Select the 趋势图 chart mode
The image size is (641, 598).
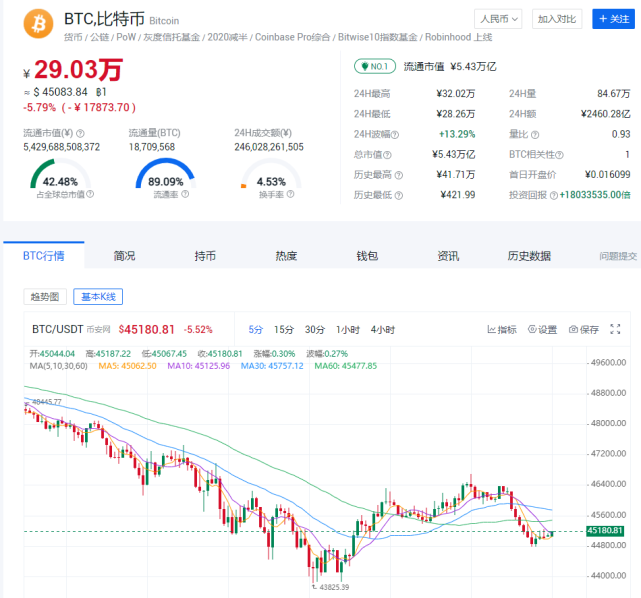tap(45, 296)
